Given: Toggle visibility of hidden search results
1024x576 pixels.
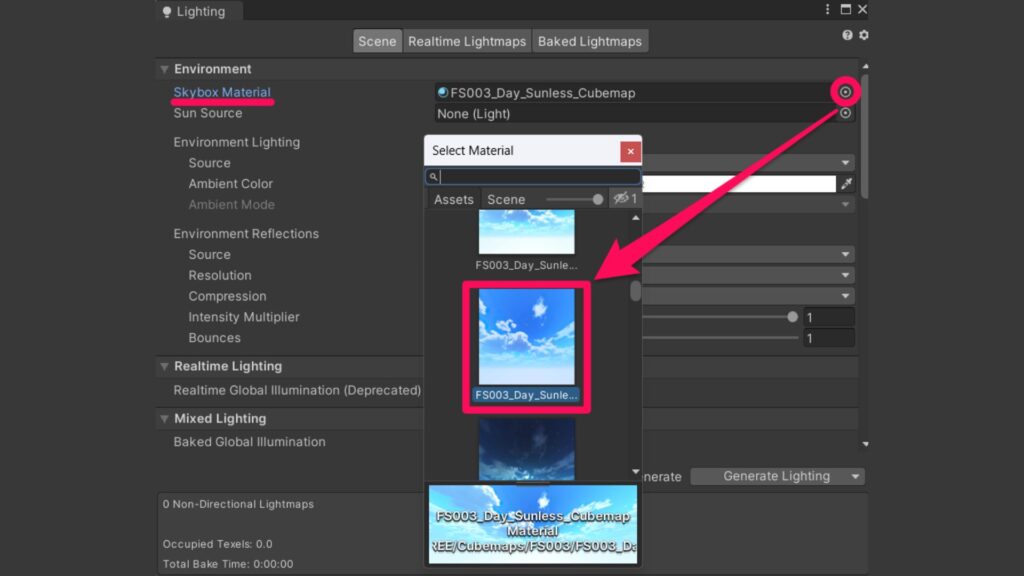Looking at the screenshot, I should tap(622, 199).
